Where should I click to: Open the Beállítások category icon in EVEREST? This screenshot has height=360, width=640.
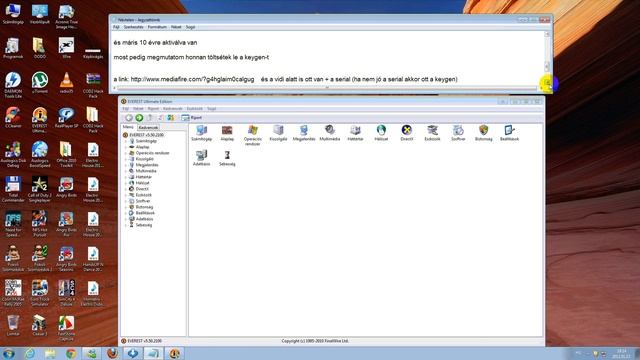pyautogui.click(x=509, y=133)
